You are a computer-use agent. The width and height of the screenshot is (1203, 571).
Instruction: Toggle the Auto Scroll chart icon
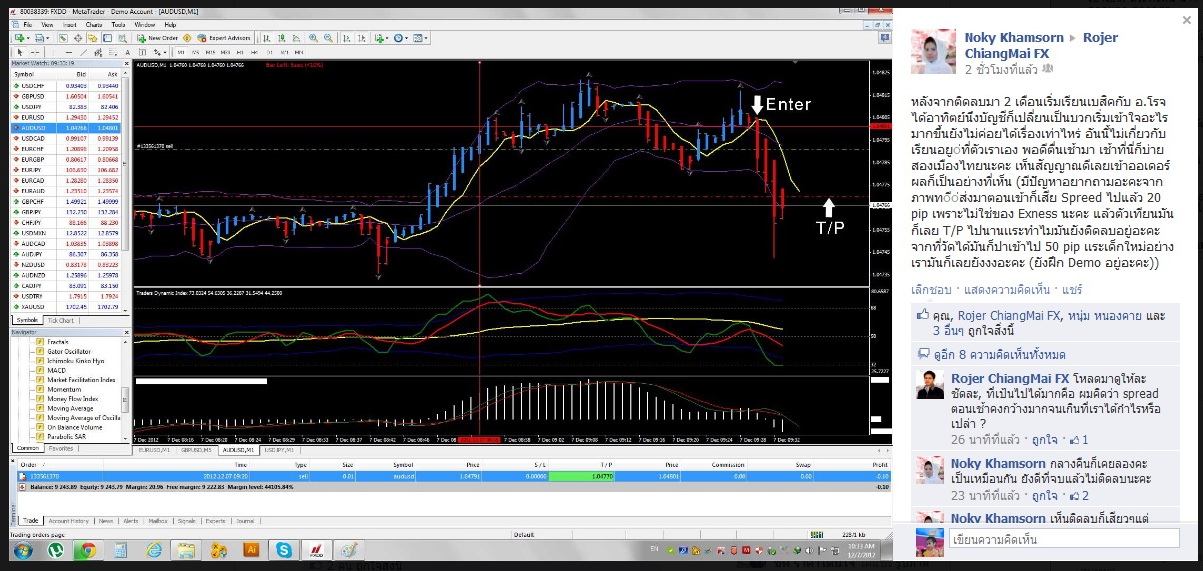[346, 38]
